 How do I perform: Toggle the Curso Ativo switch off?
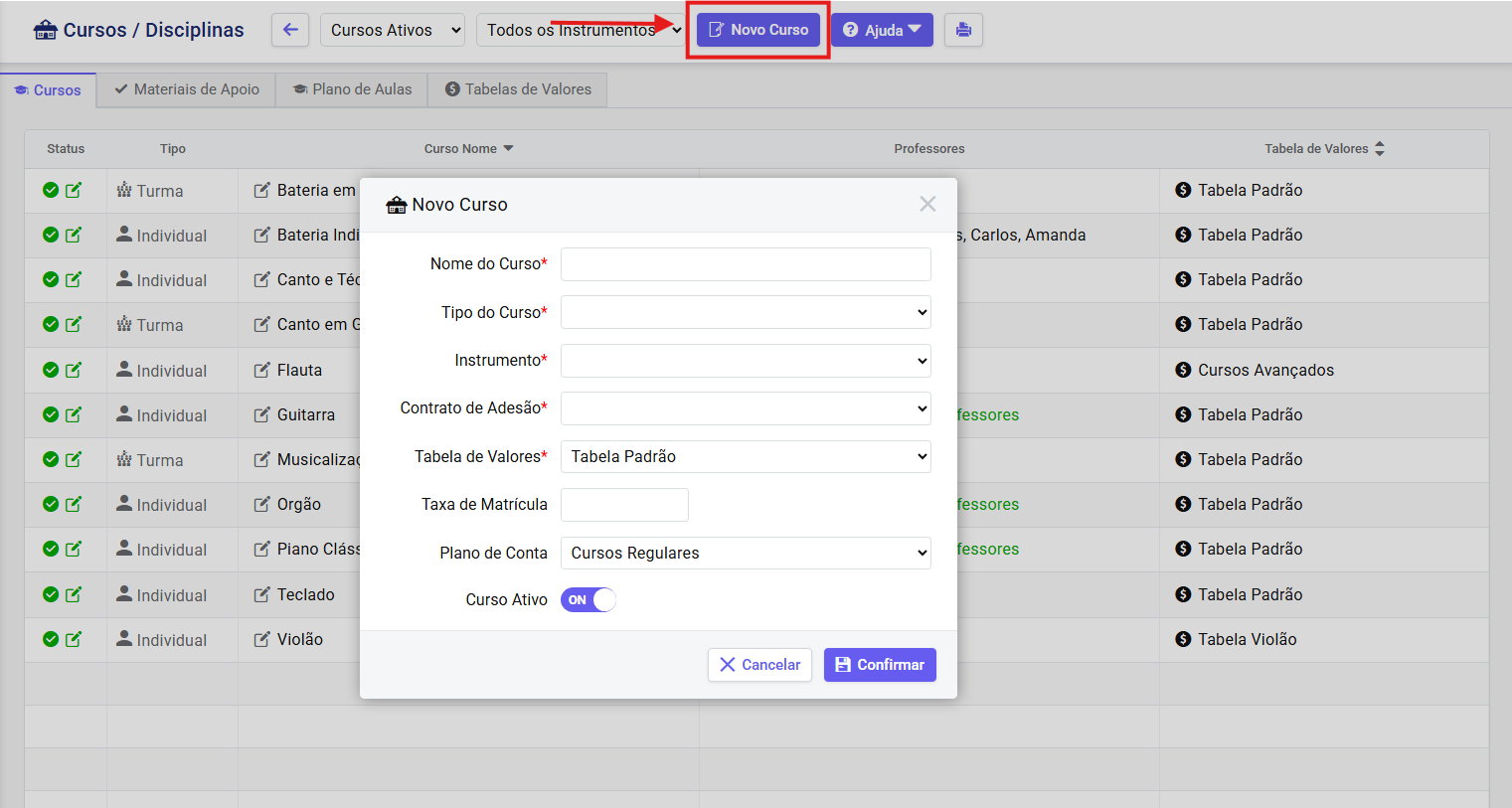click(x=588, y=600)
